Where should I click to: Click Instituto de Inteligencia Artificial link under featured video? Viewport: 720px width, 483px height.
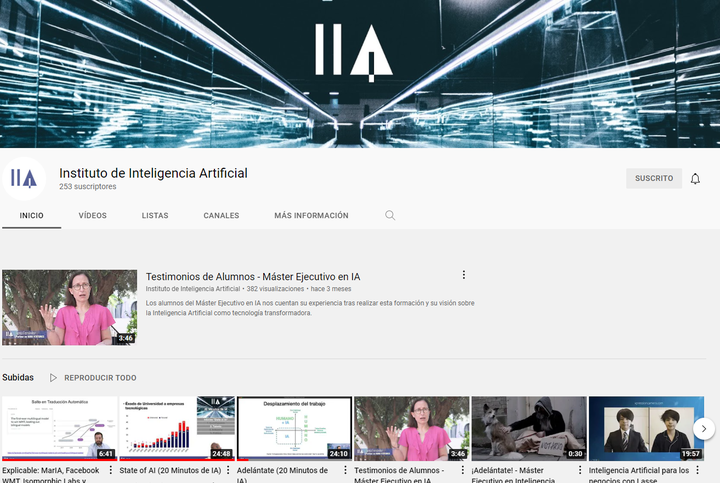point(193,289)
